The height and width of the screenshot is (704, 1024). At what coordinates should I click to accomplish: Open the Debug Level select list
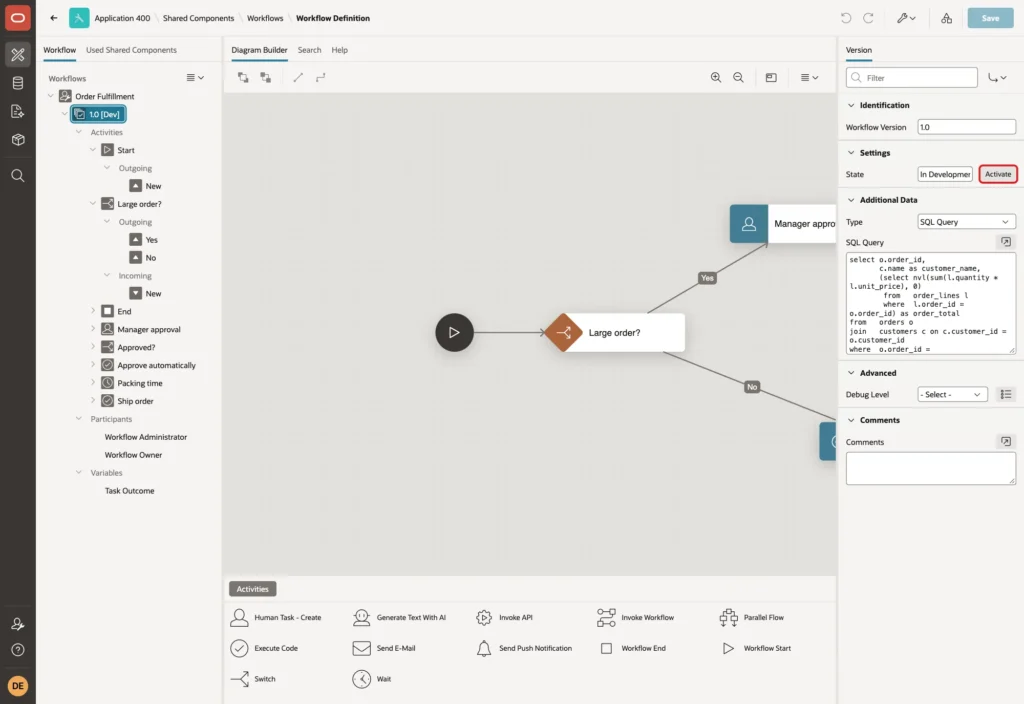[x=952, y=394]
